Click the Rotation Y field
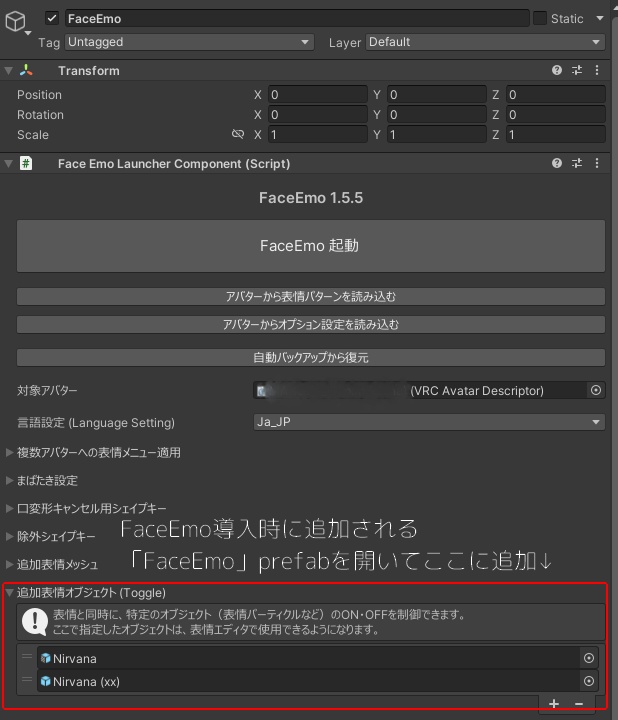This screenshot has width=618, height=720. pos(437,114)
